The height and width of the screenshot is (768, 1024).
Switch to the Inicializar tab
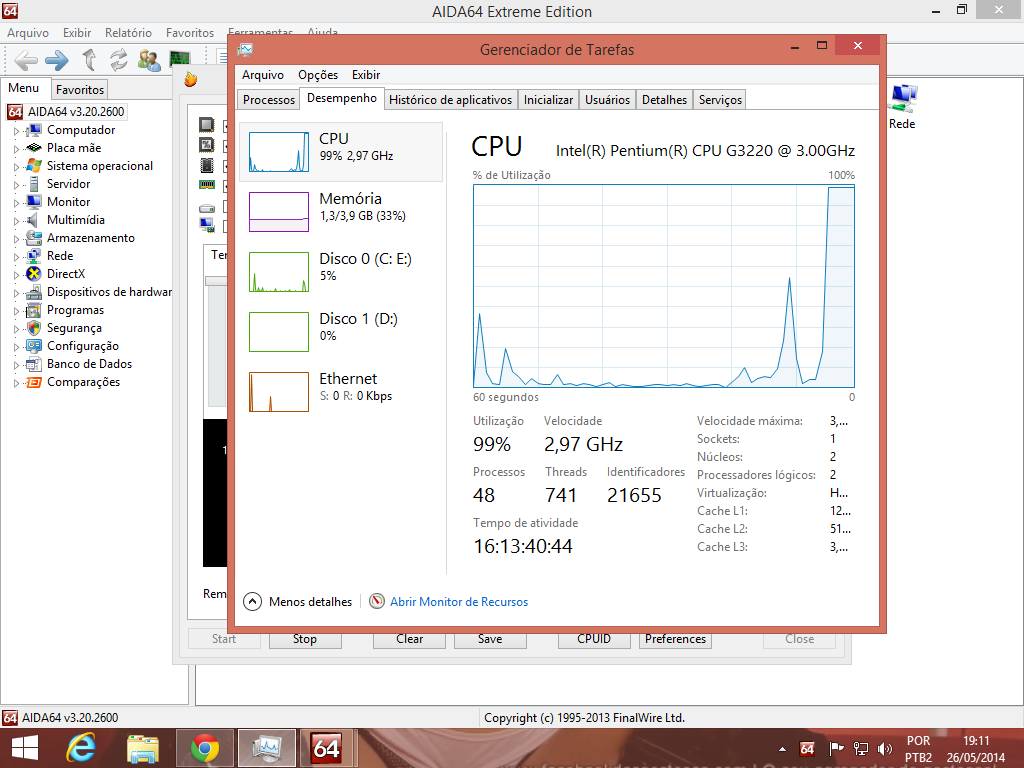(548, 99)
